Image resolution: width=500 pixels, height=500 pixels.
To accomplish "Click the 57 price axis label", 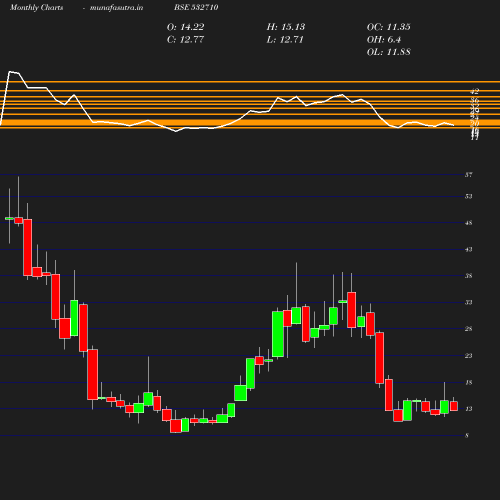I will tap(469, 175).
